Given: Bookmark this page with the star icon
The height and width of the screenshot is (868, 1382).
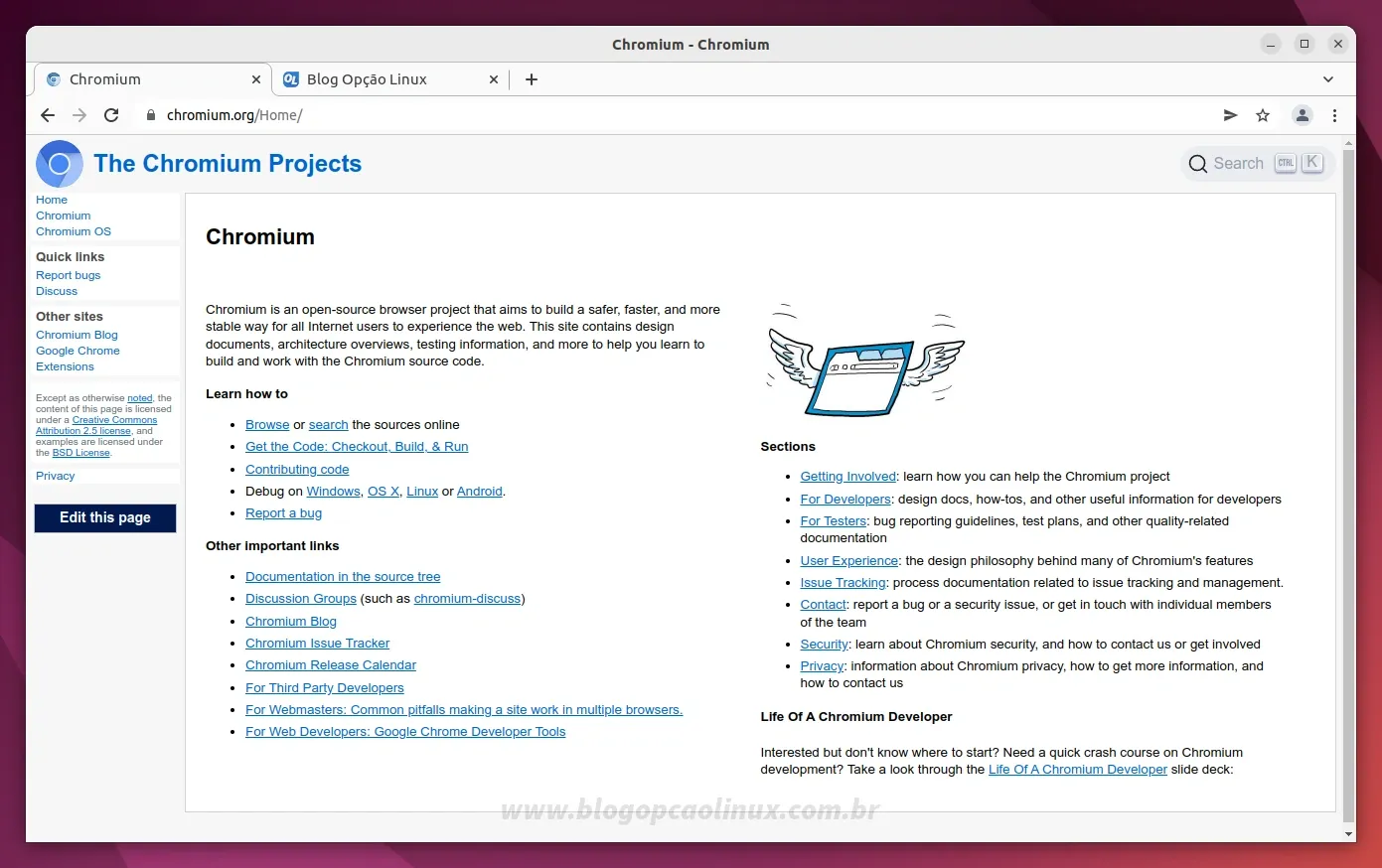Looking at the screenshot, I should coord(1263,115).
